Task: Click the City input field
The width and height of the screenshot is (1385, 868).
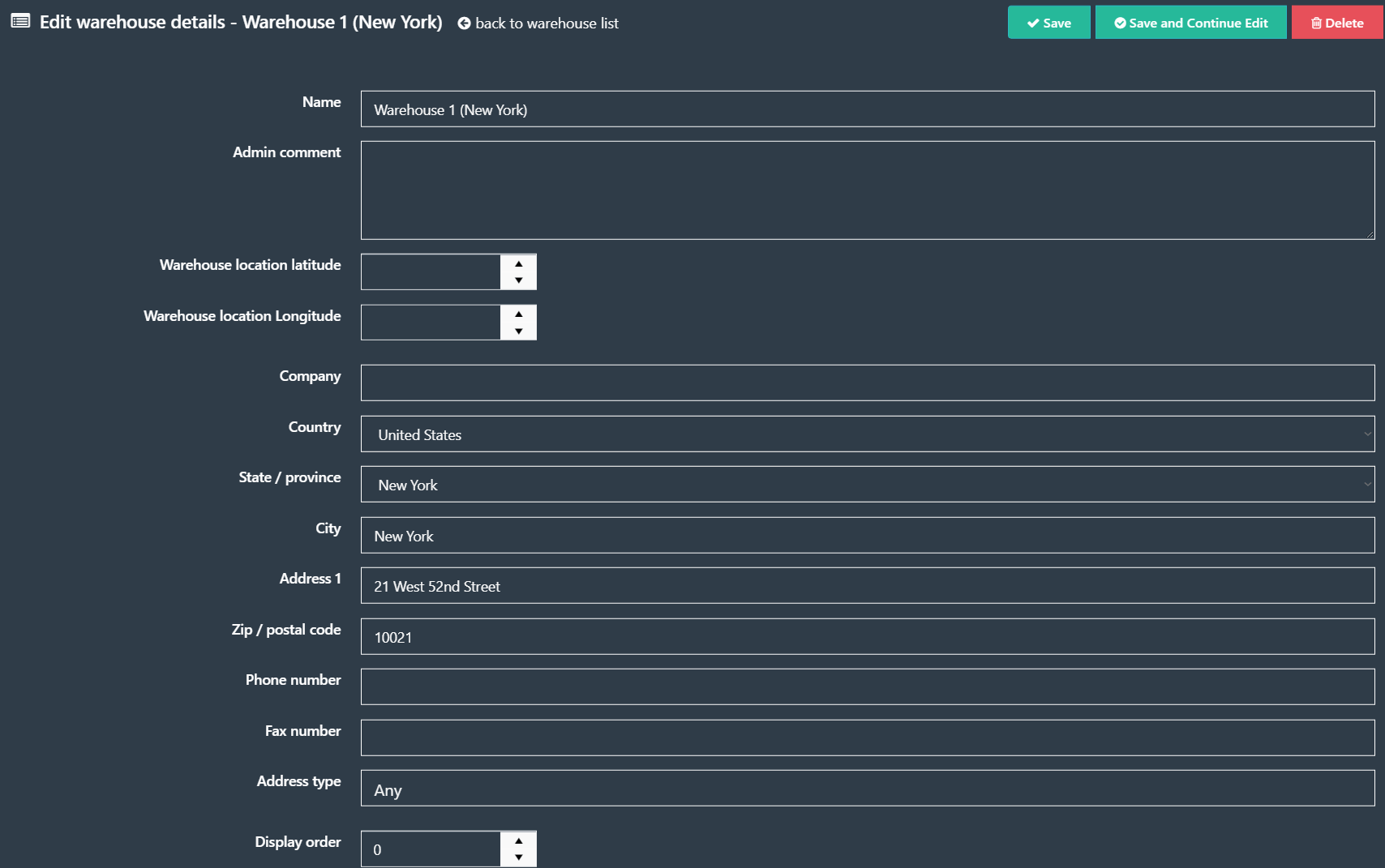Action: pos(868,536)
